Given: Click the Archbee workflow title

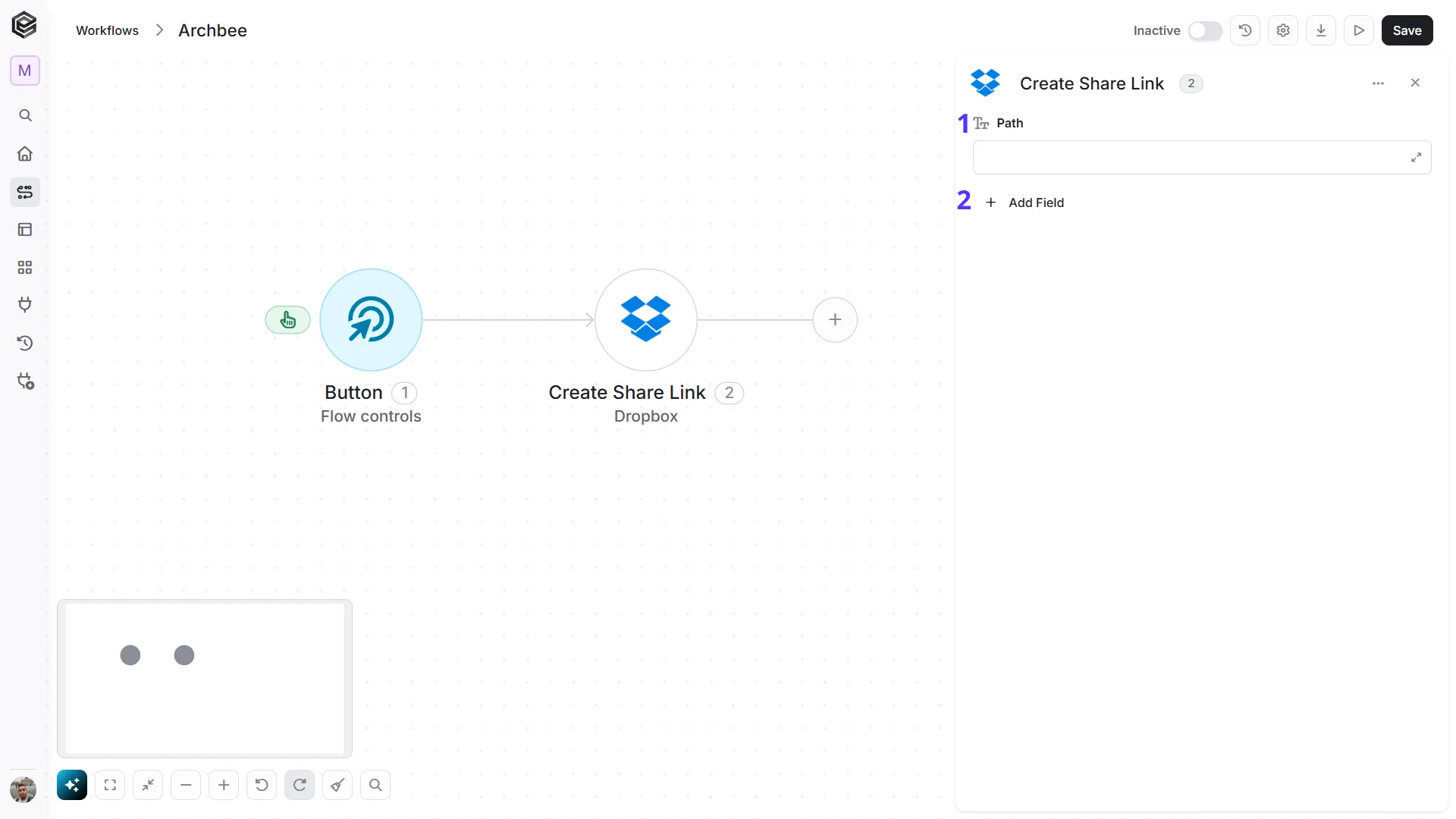Looking at the screenshot, I should tap(212, 30).
